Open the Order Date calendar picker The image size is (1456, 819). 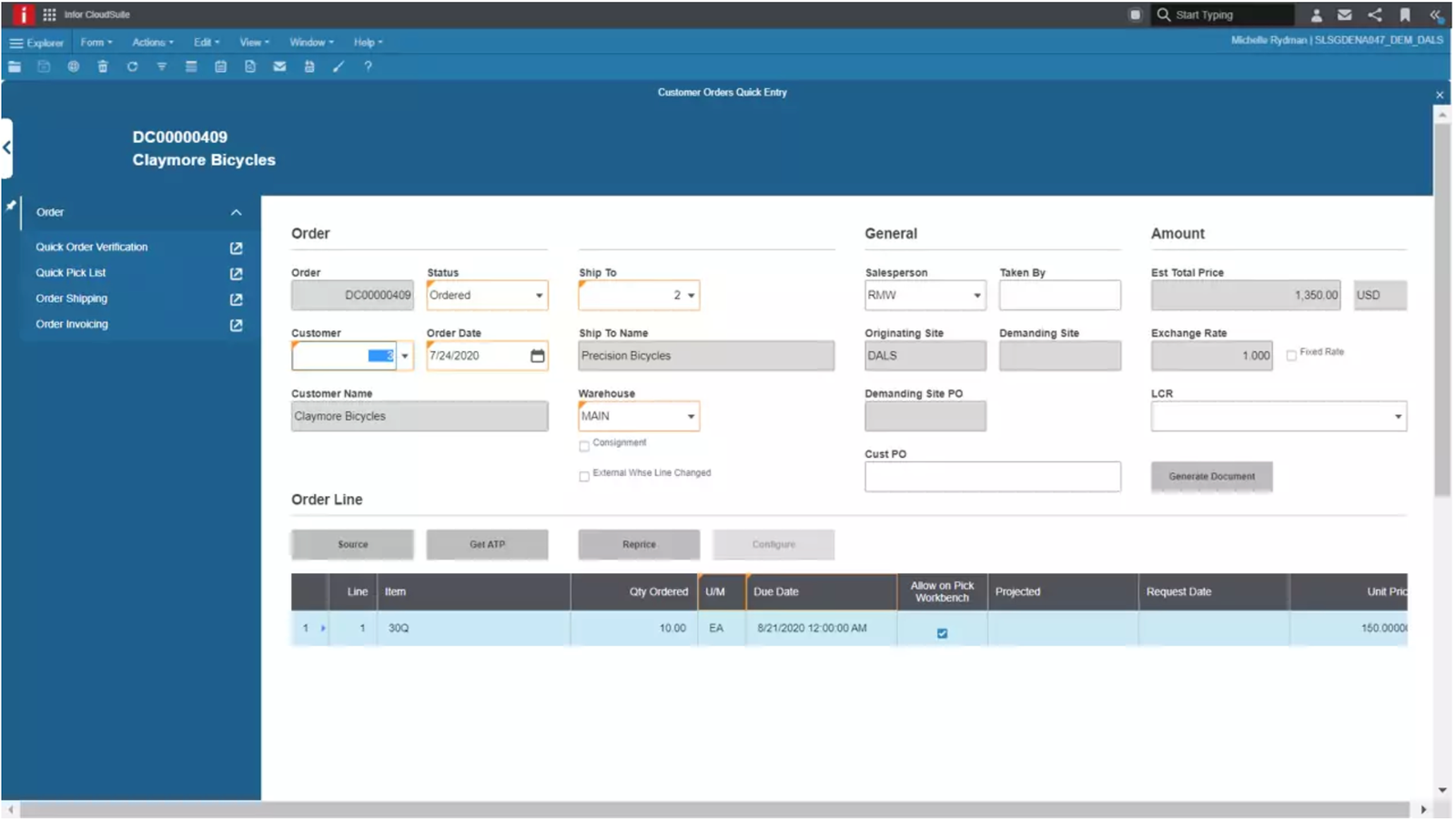[538, 356]
